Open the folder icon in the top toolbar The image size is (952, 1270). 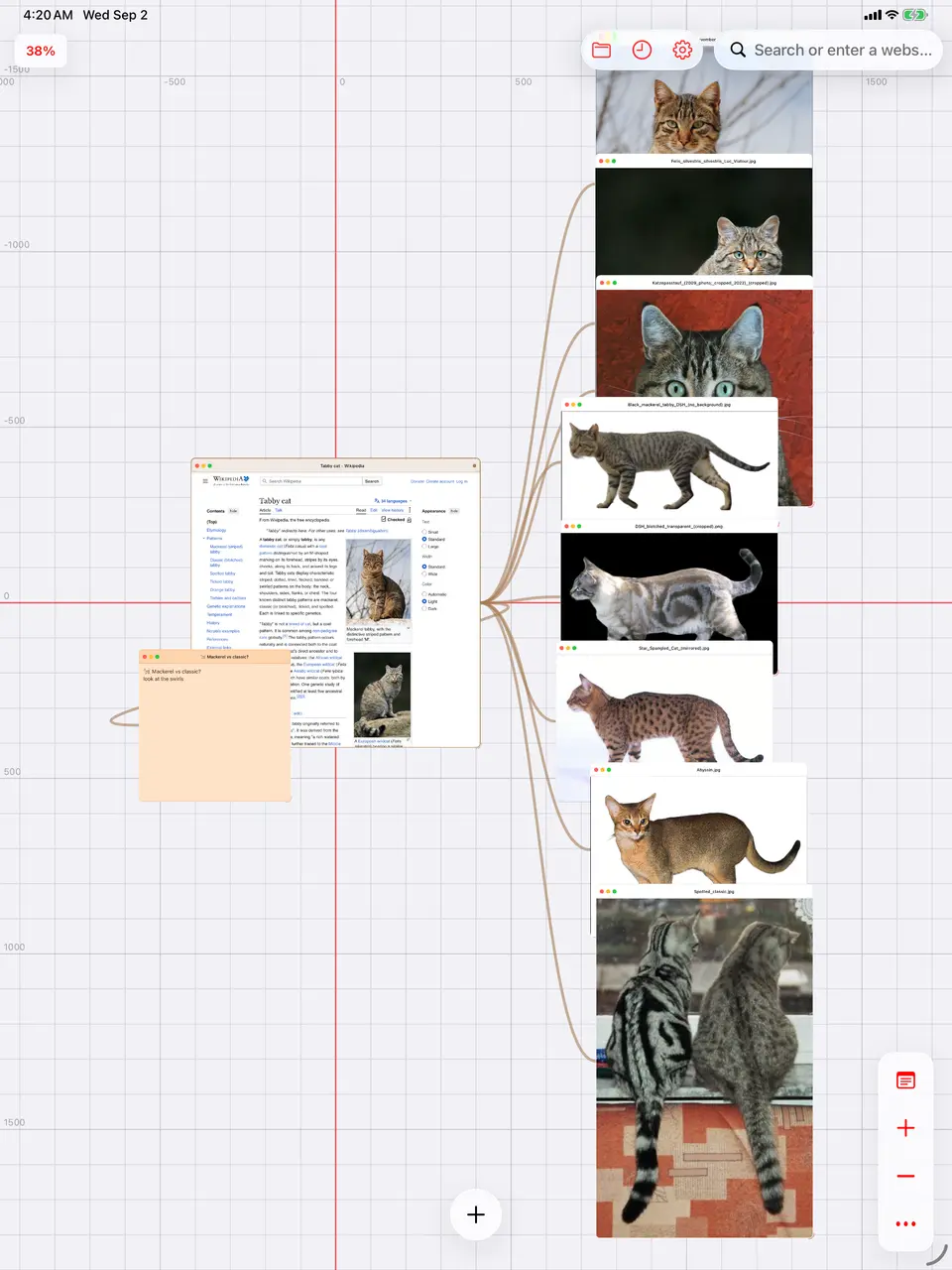click(x=601, y=50)
